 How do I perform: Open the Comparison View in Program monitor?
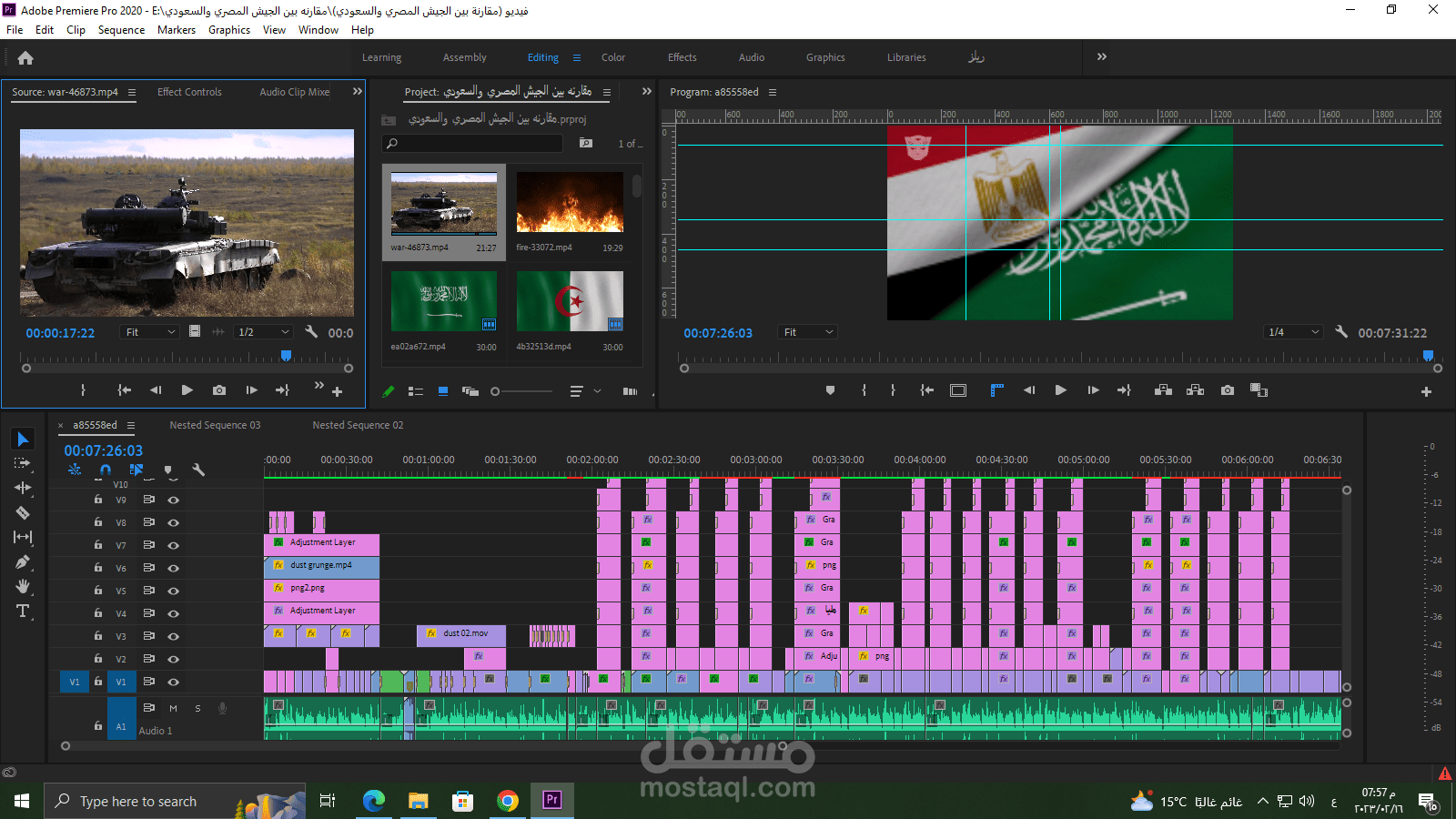pos(1259,390)
